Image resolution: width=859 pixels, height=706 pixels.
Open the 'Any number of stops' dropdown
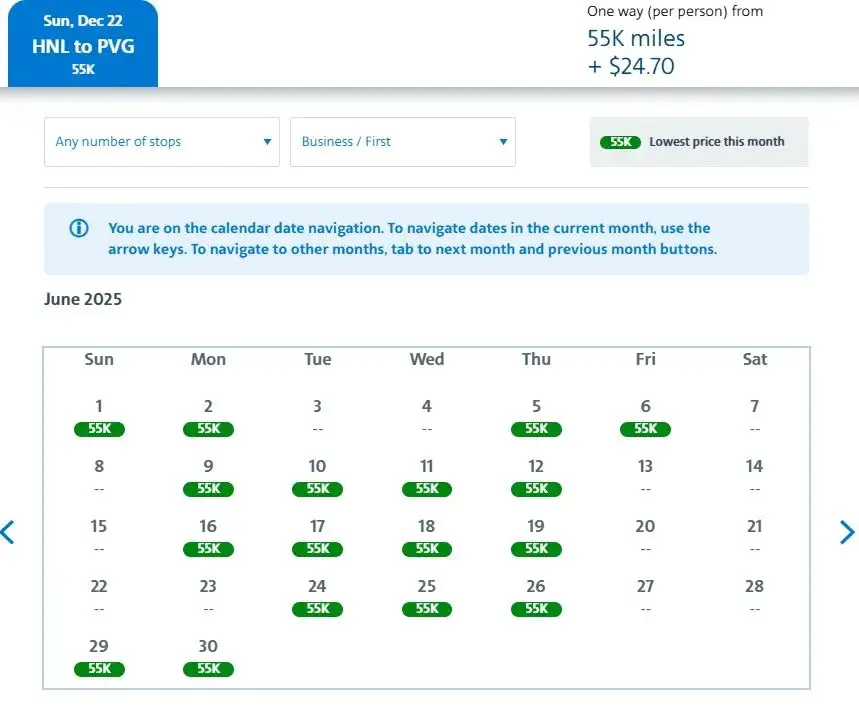(x=162, y=142)
